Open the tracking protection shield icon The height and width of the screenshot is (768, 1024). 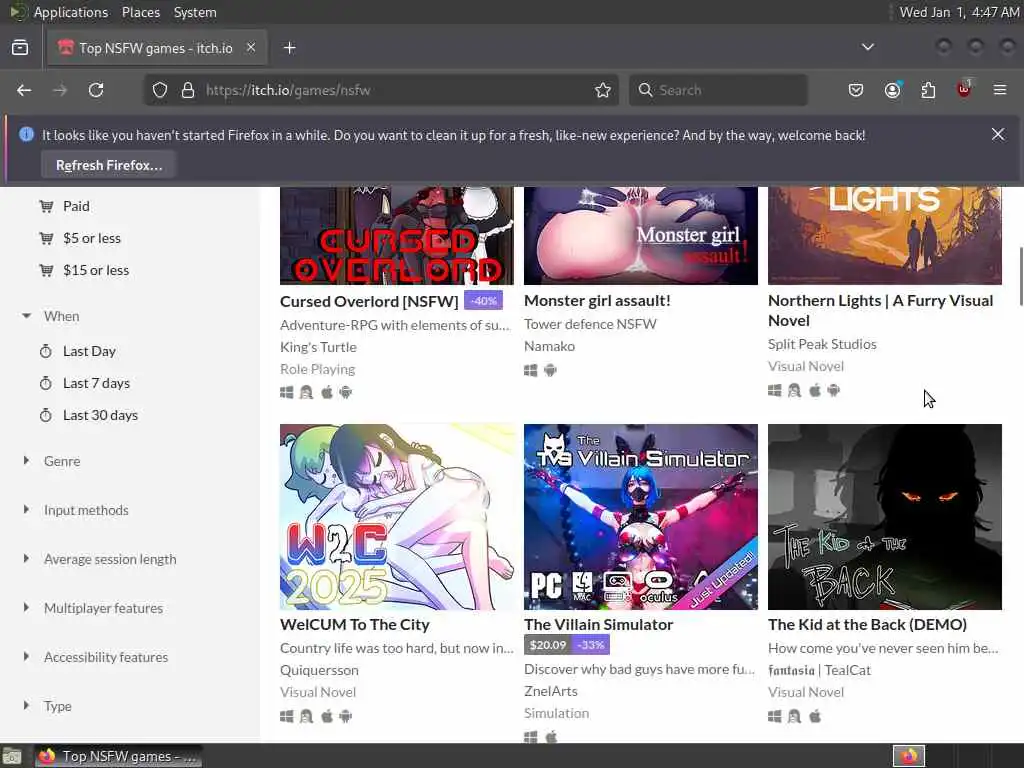click(160, 90)
